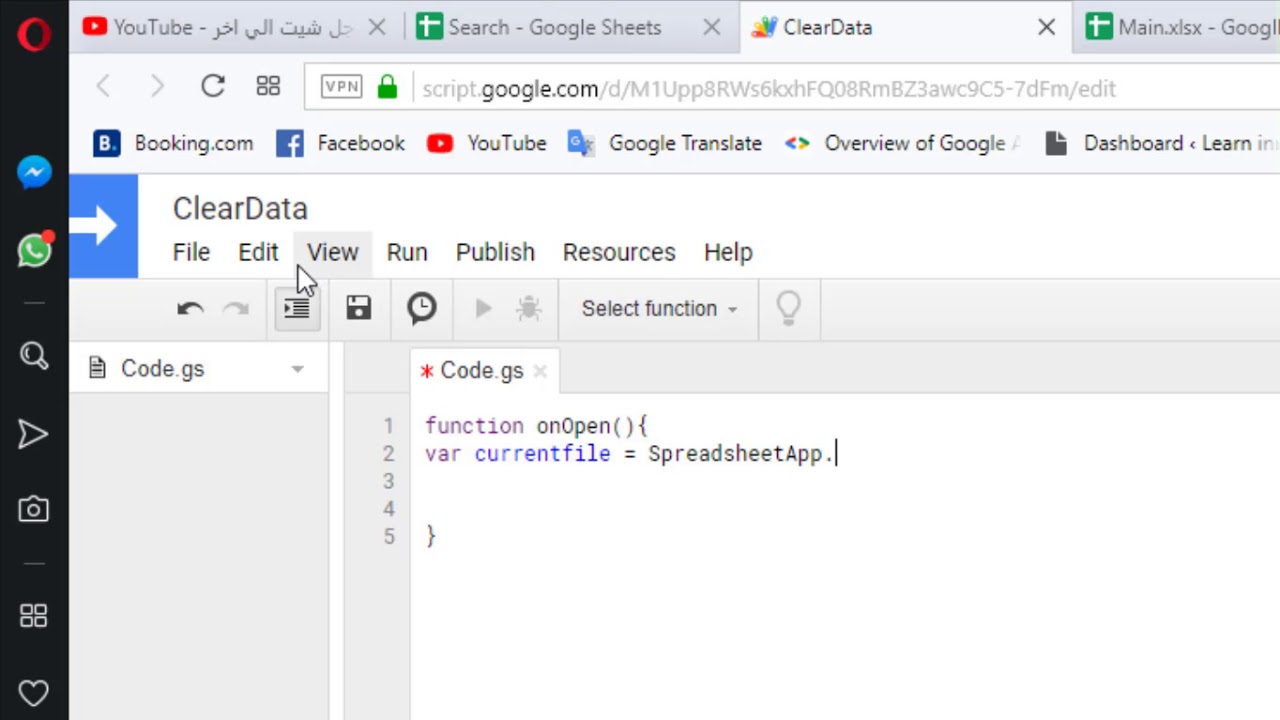Go back with the browser back arrow
This screenshot has height=720, width=1280.
103,87
